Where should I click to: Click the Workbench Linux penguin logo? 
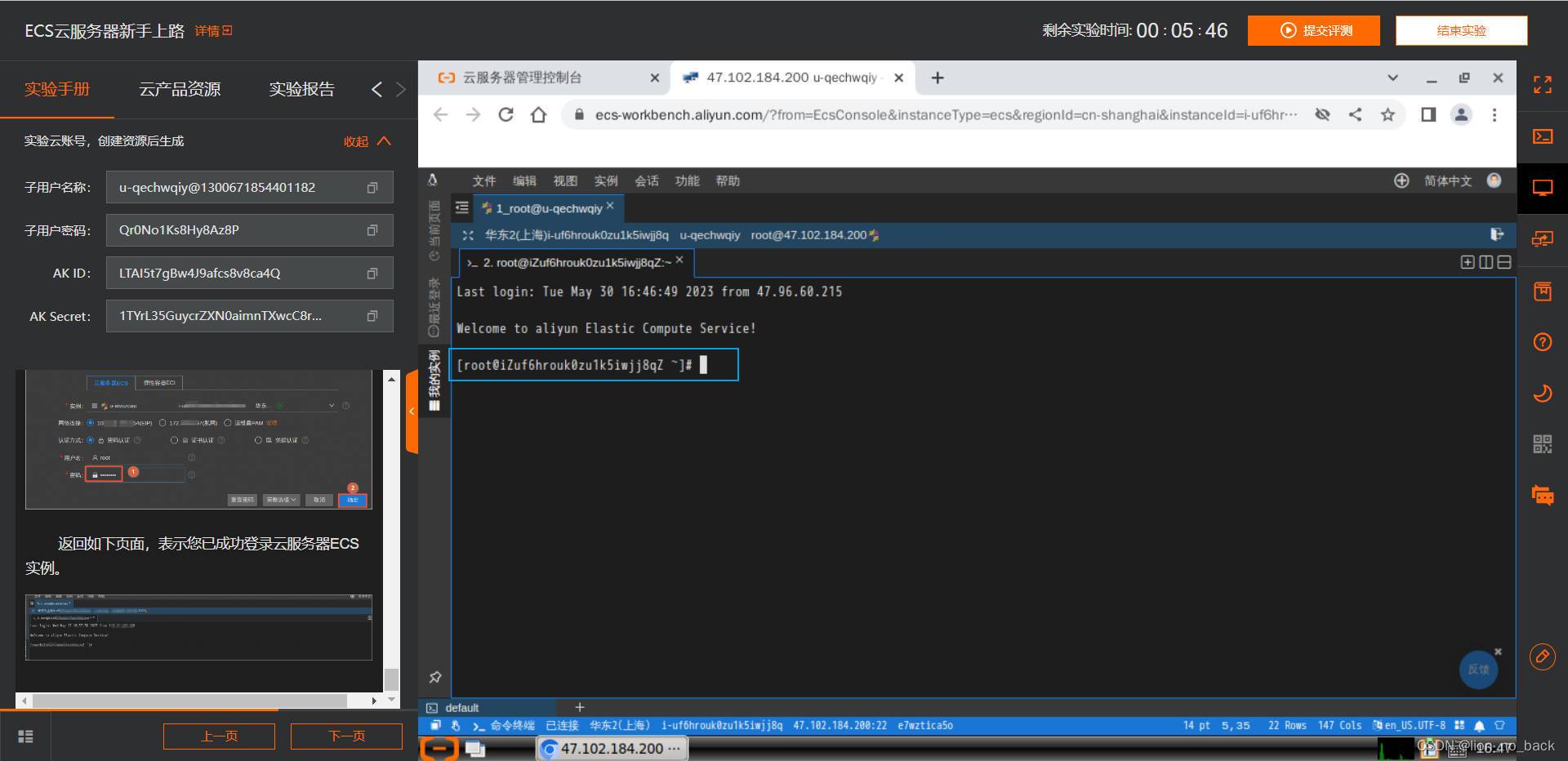coord(433,180)
